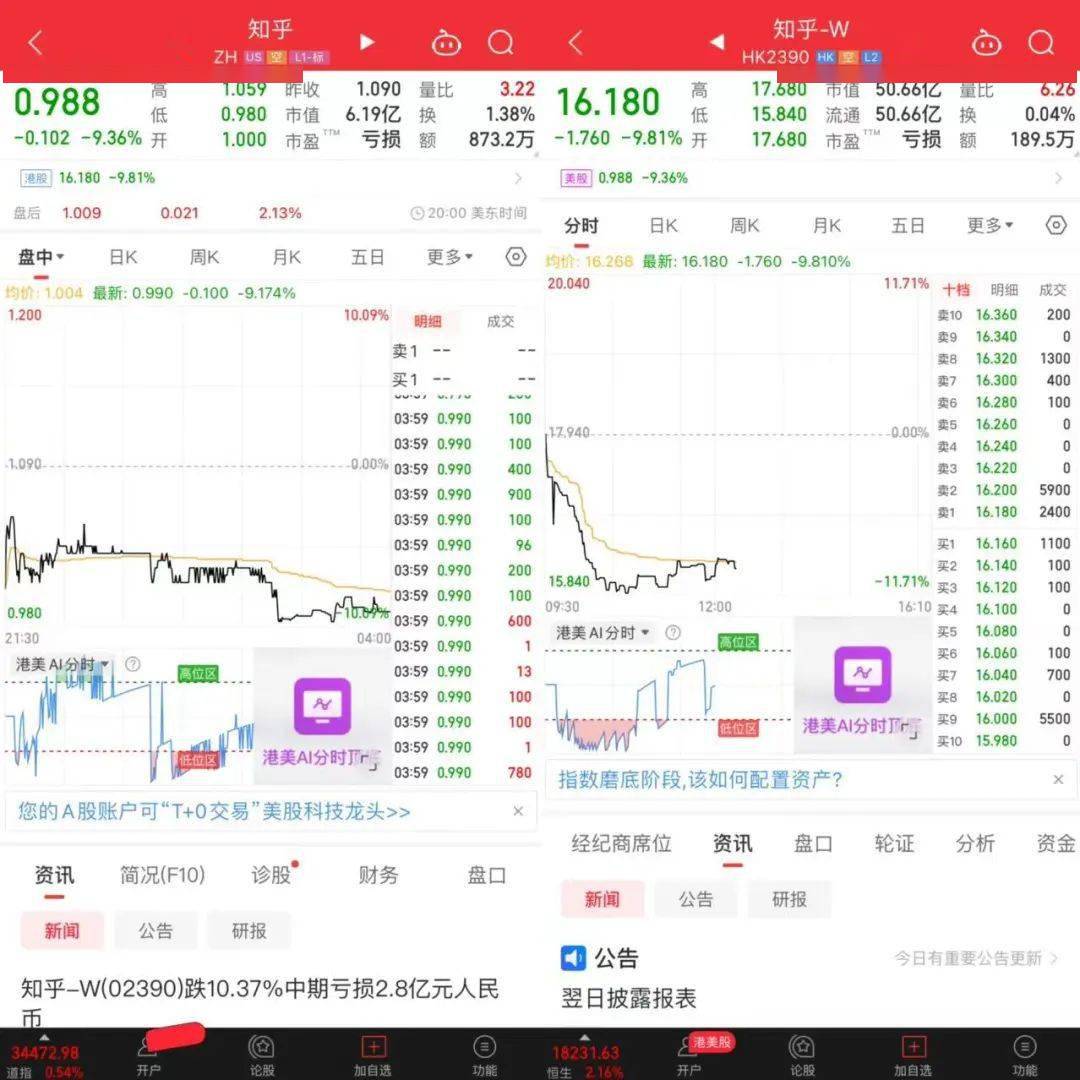Expand 更多 chart options on 知乎 page
1080x1080 pixels.
449,258
